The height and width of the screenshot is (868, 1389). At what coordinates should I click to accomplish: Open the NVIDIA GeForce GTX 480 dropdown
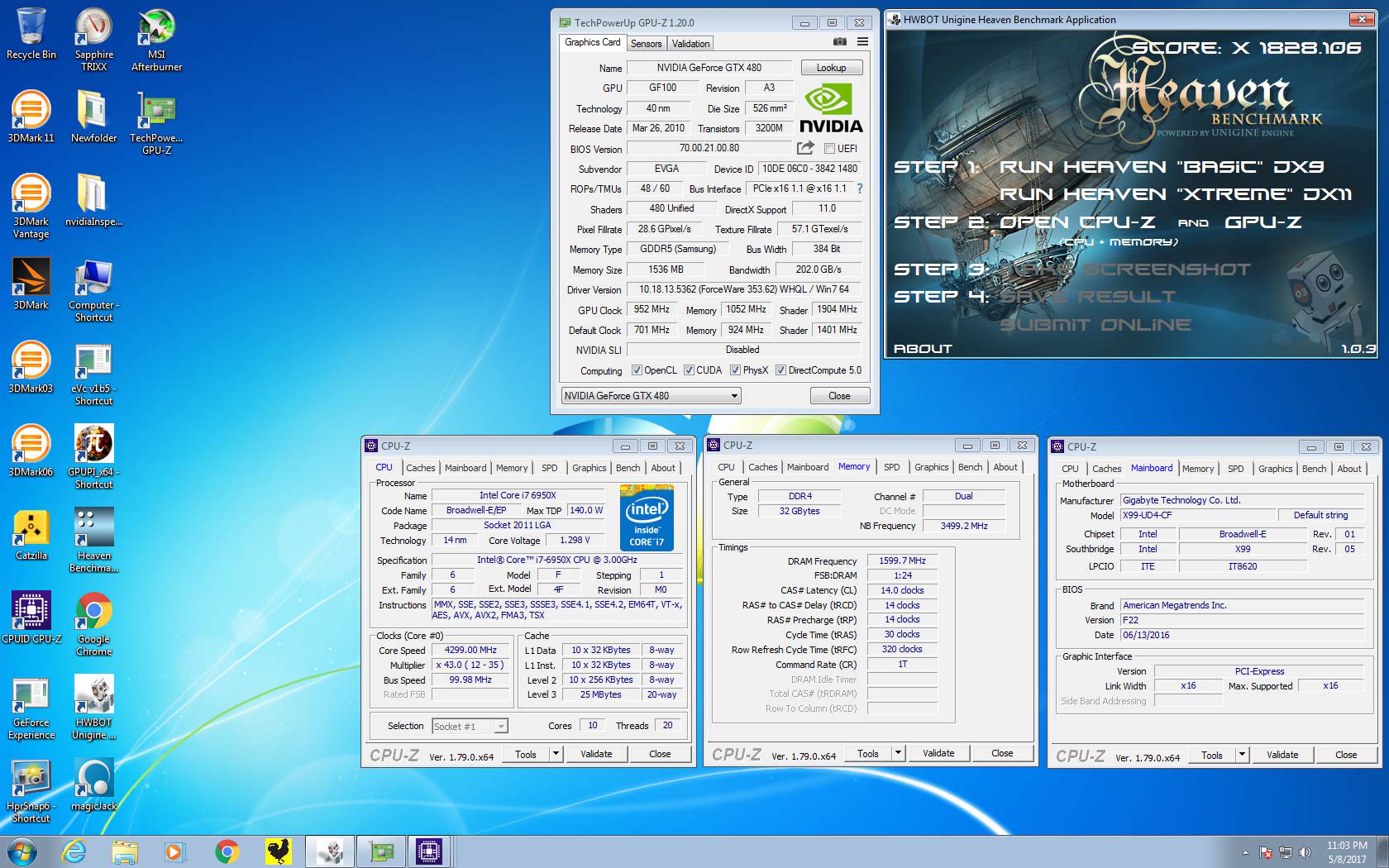651,396
